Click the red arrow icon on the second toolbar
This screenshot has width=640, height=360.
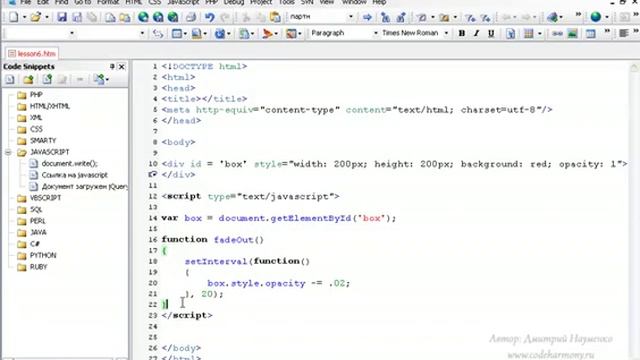pos(267,33)
